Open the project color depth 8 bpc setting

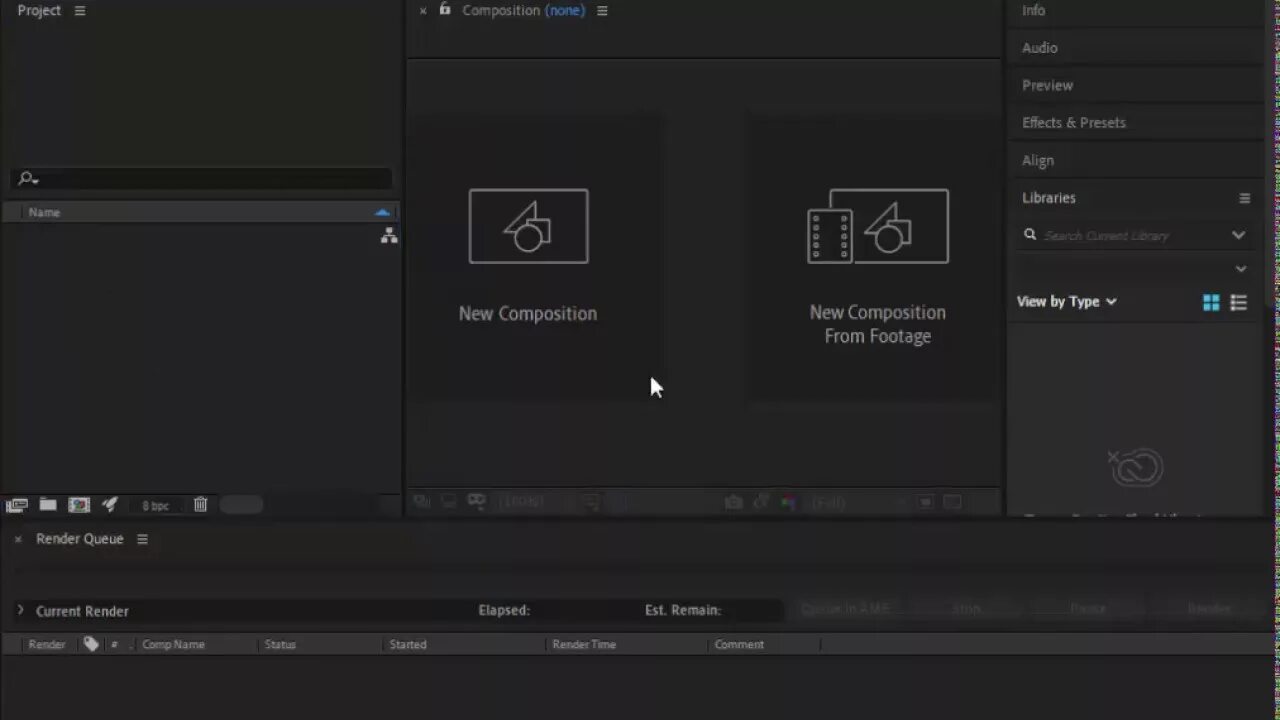pos(155,506)
